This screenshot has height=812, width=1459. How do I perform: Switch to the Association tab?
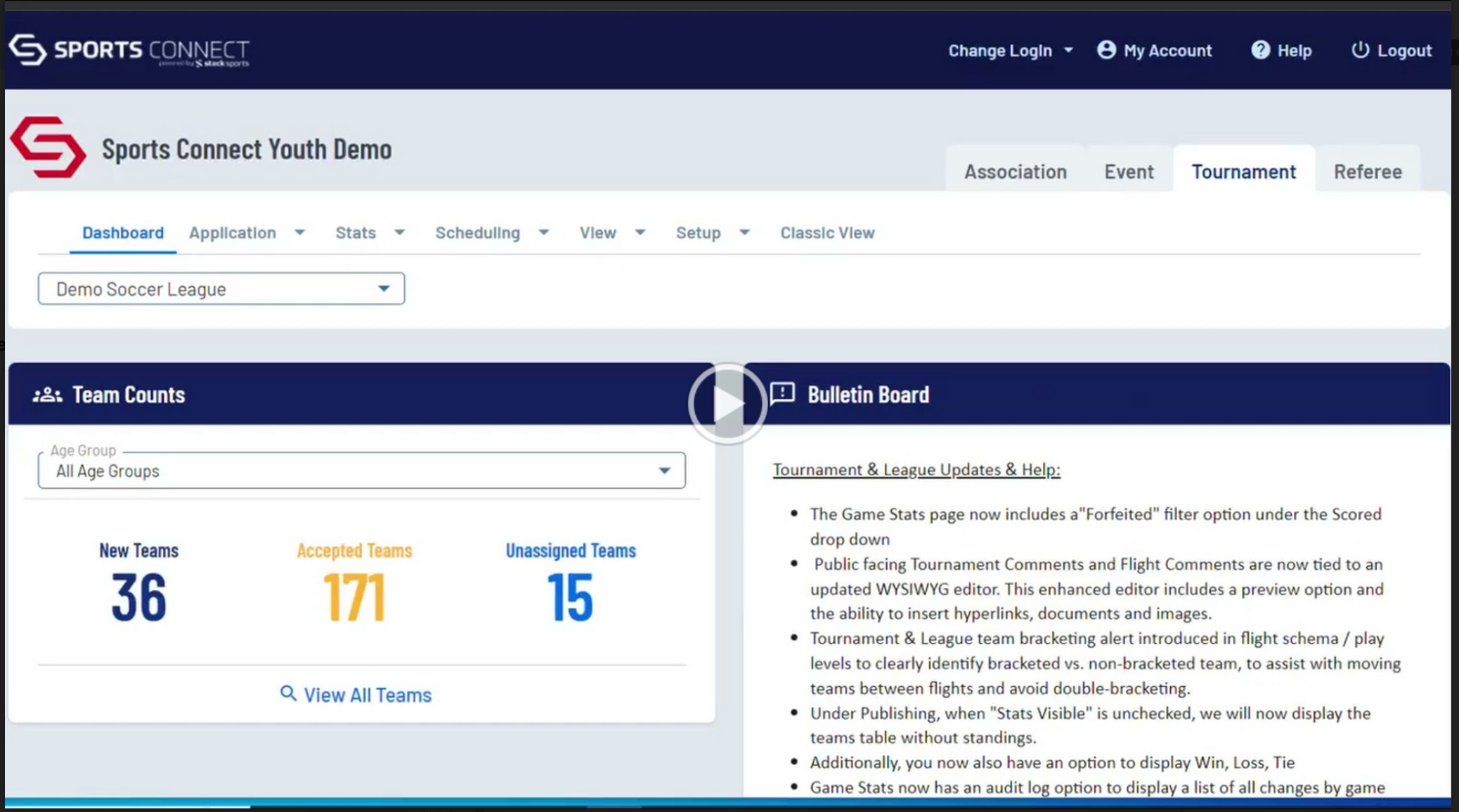point(1015,171)
